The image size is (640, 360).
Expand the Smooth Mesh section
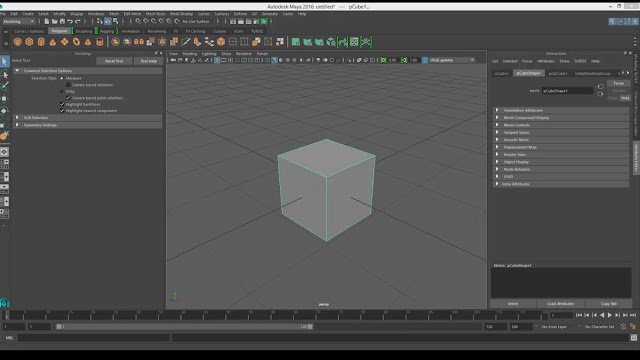[x=497, y=140]
